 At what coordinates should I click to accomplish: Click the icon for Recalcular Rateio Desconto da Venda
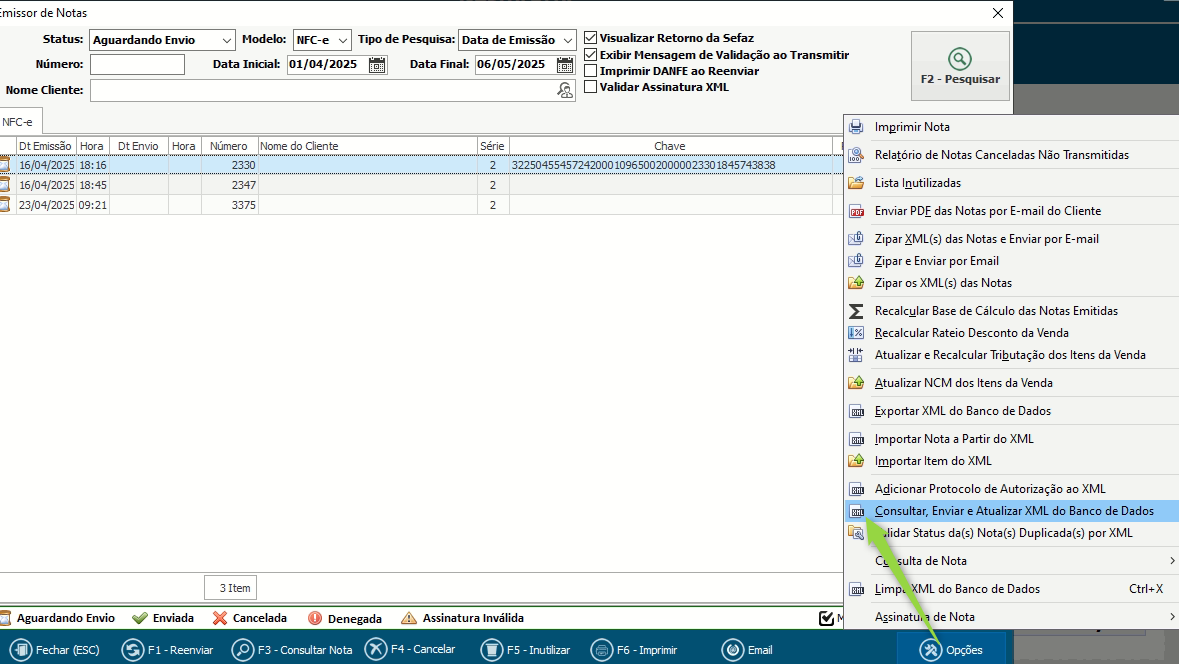coord(856,333)
